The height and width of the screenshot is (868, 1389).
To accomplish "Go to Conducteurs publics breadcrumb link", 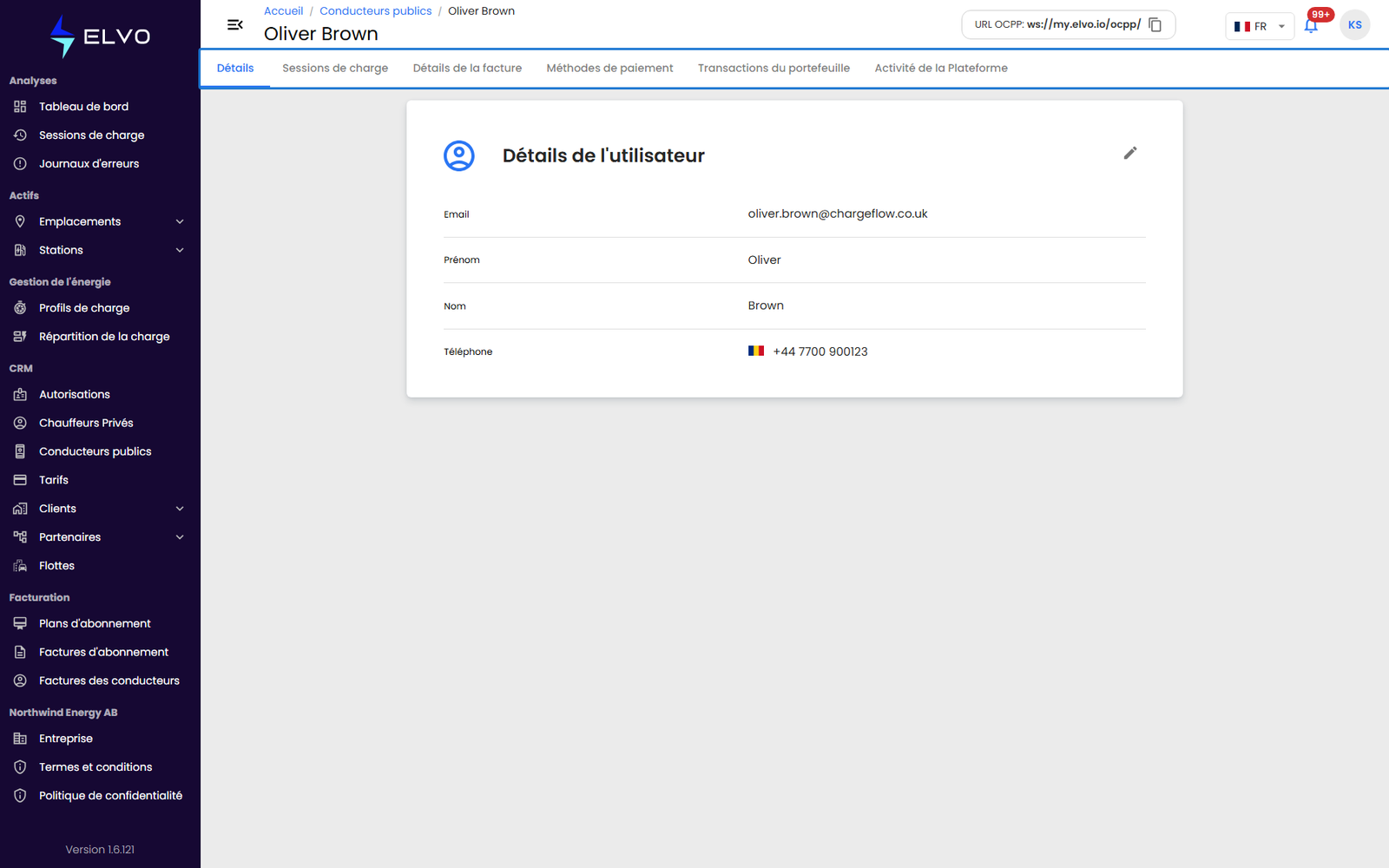I will pyautogui.click(x=375, y=11).
